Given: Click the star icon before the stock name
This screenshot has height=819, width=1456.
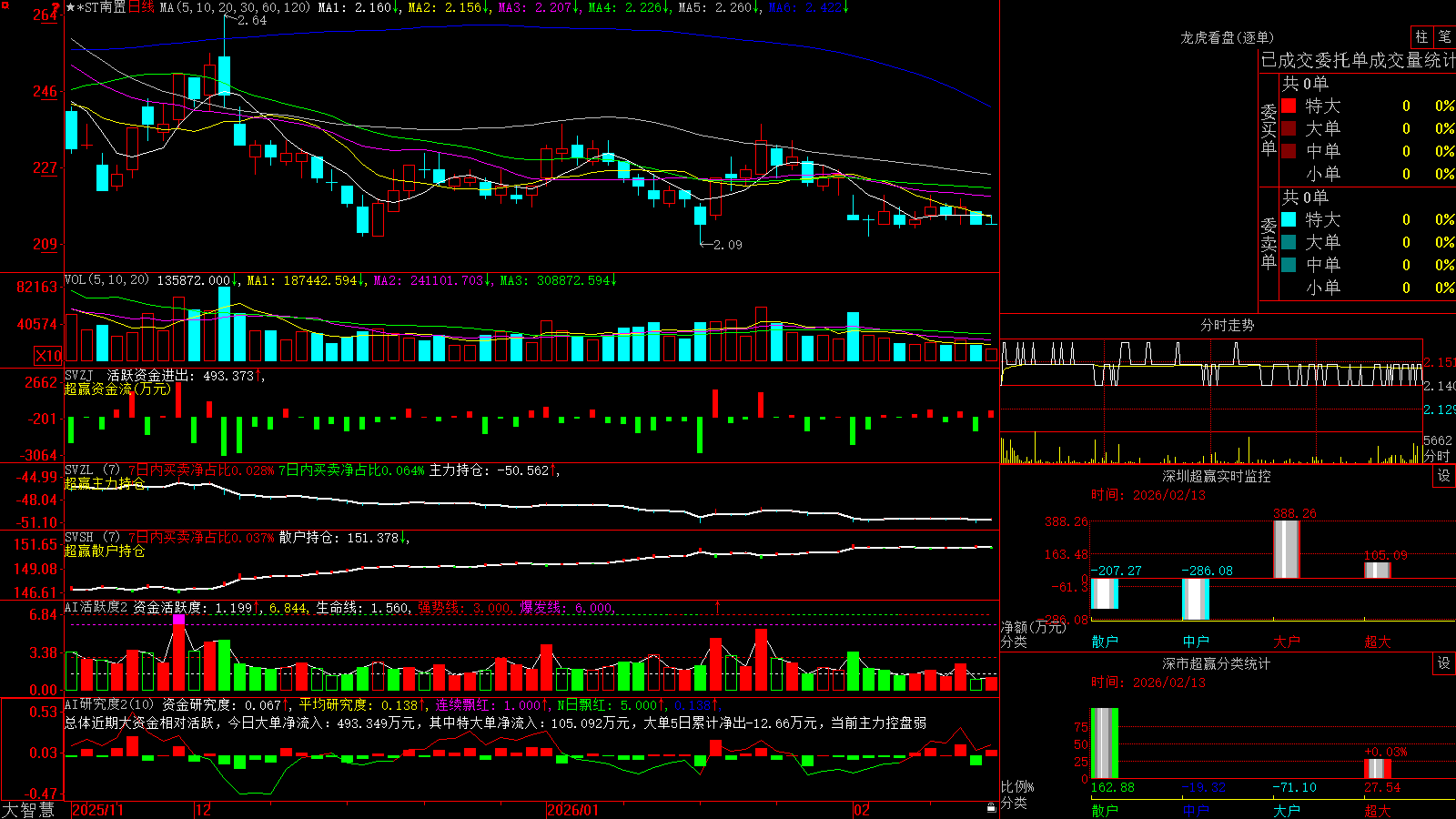Looking at the screenshot, I should pyautogui.click(x=71, y=7).
